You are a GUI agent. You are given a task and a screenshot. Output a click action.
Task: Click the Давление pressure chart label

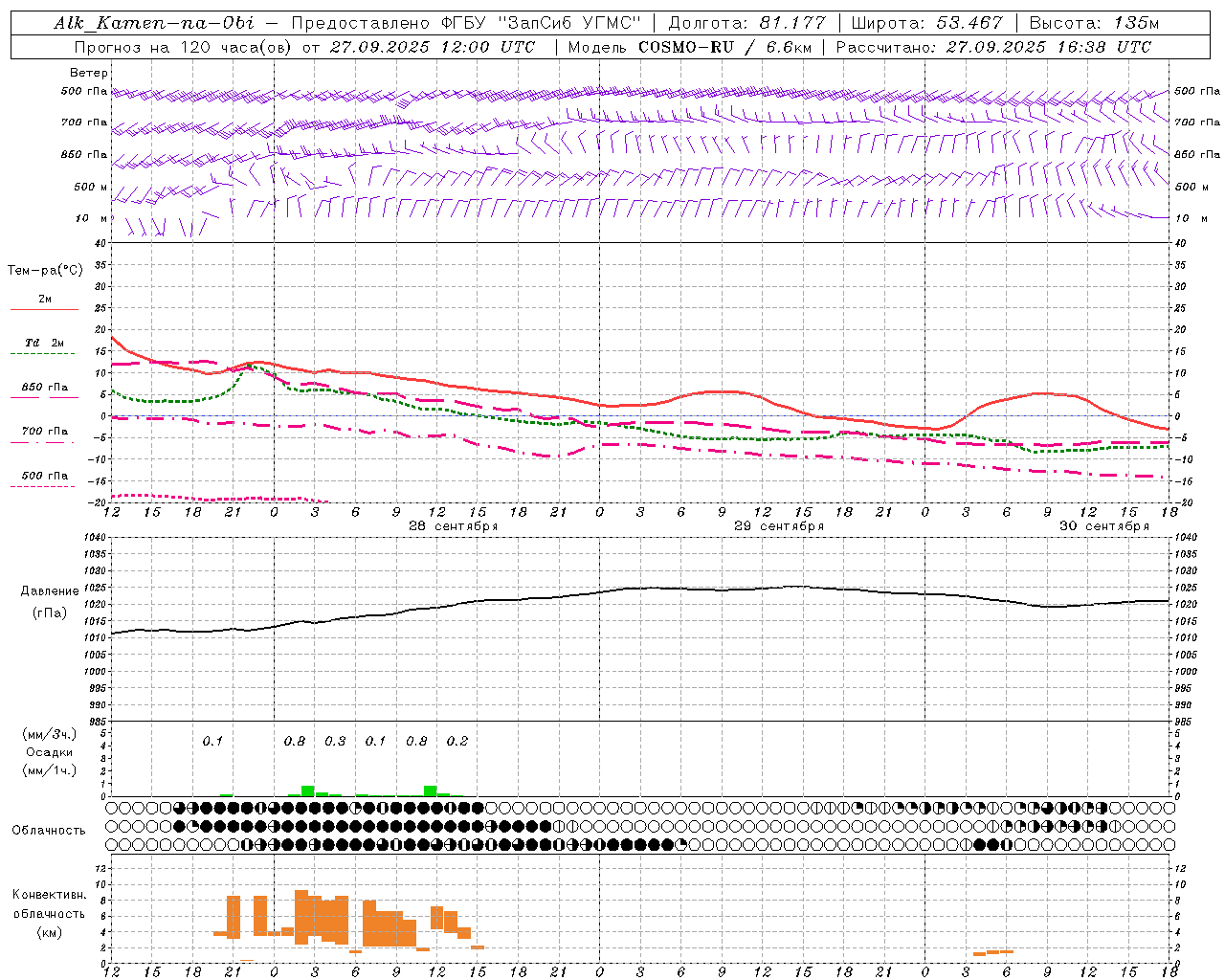pyautogui.click(x=49, y=591)
